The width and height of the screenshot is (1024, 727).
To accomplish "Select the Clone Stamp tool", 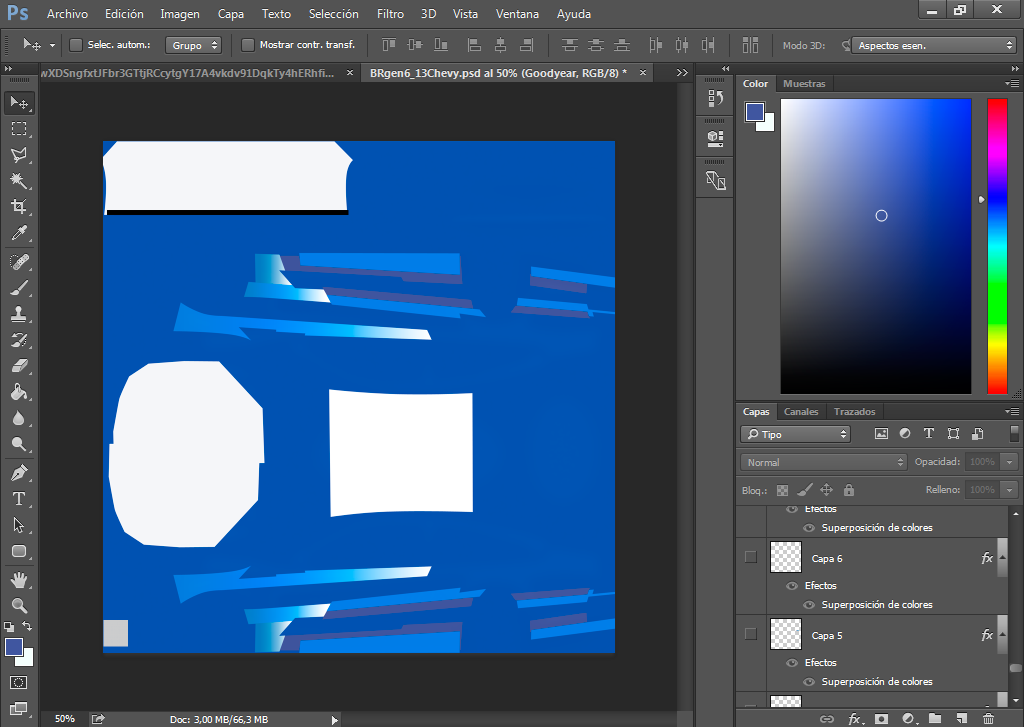I will (19, 314).
